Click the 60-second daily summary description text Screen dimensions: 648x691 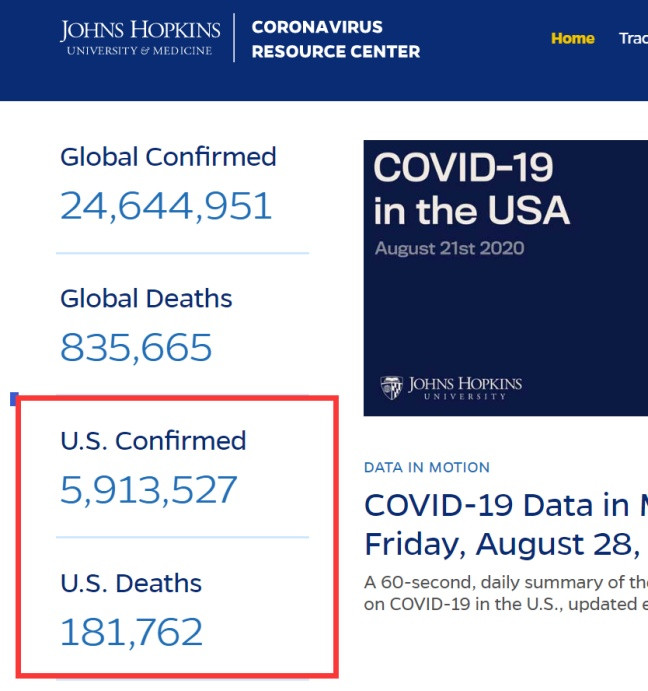[x=505, y=592]
